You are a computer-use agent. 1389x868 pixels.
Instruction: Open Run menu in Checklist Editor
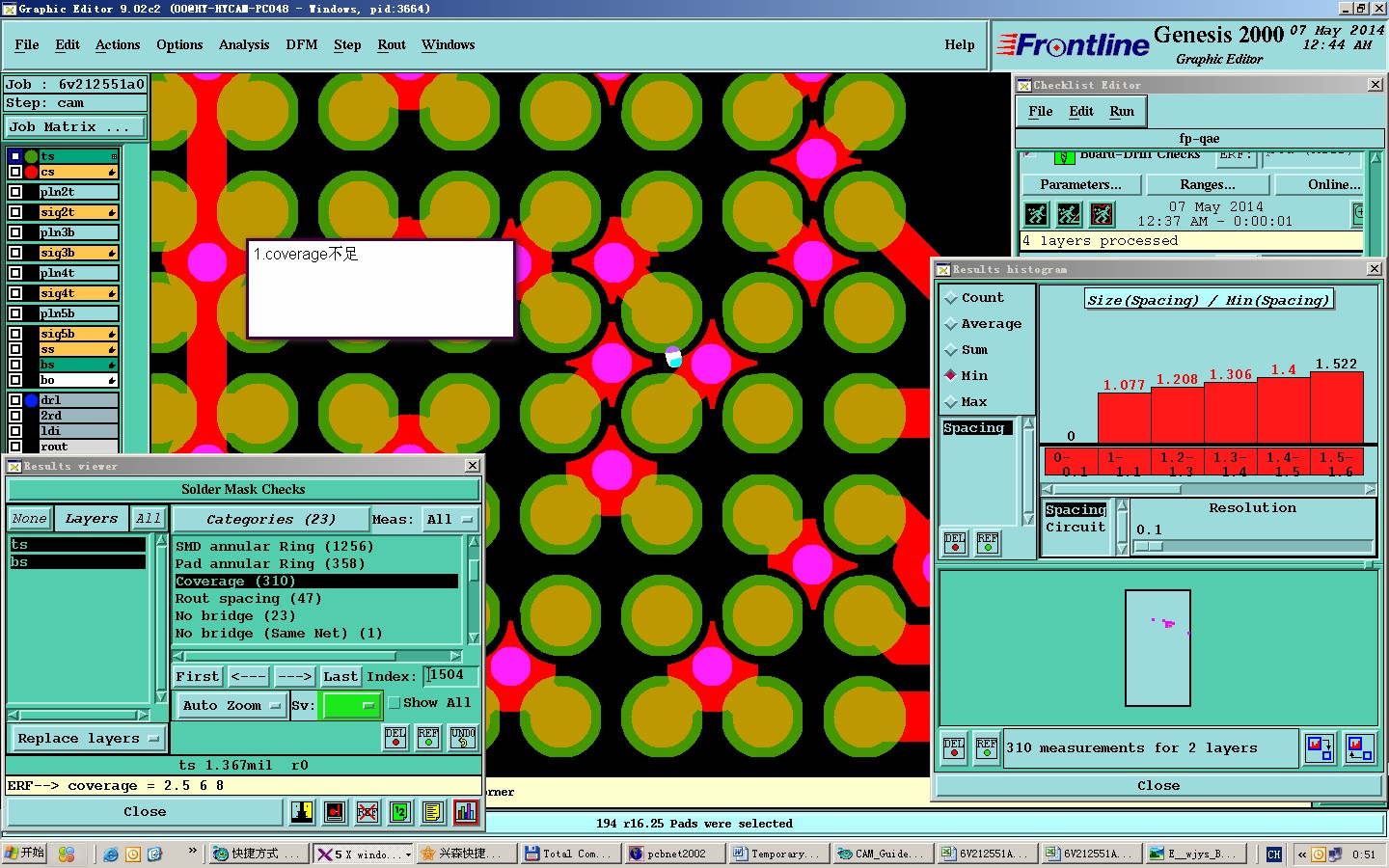coord(1122,112)
